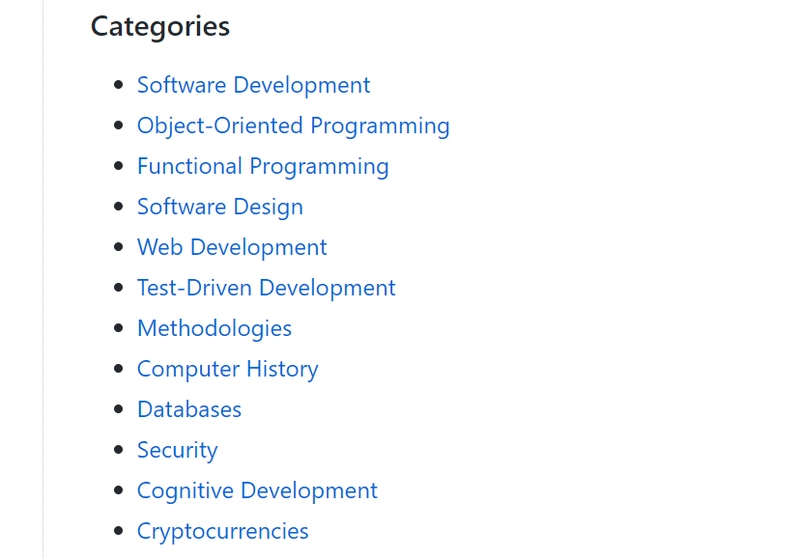Click the bullet before Cryptocurrencies
Viewport: 800px width, 559px height.
(x=119, y=531)
